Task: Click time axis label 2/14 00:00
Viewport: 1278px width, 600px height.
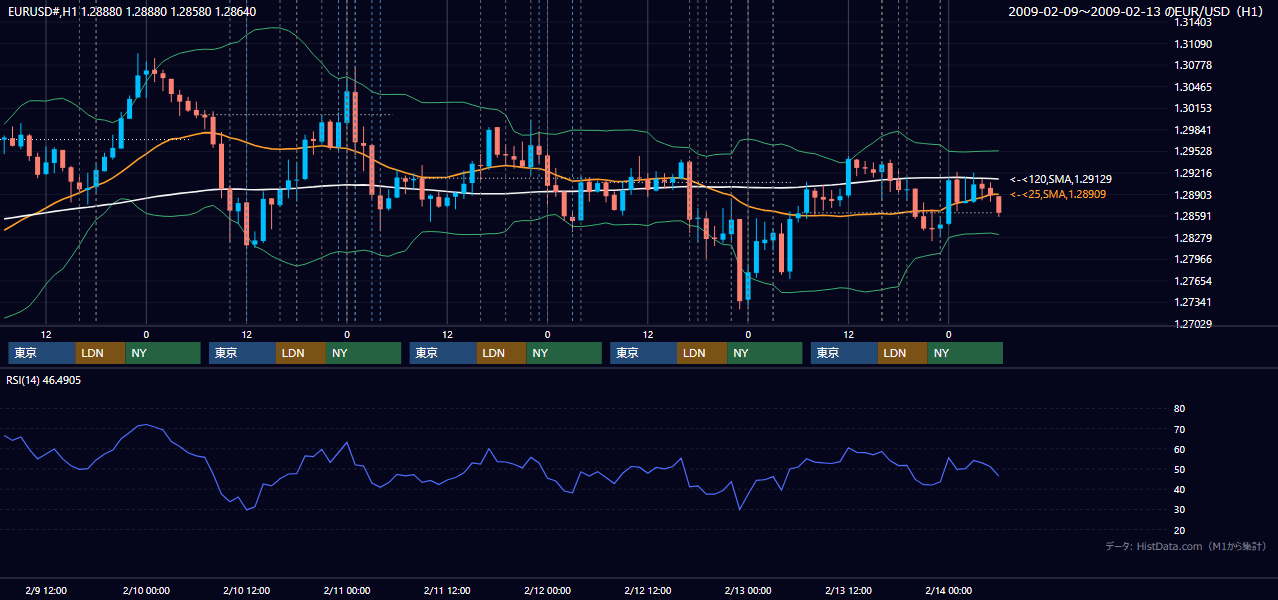Action: click(x=948, y=590)
